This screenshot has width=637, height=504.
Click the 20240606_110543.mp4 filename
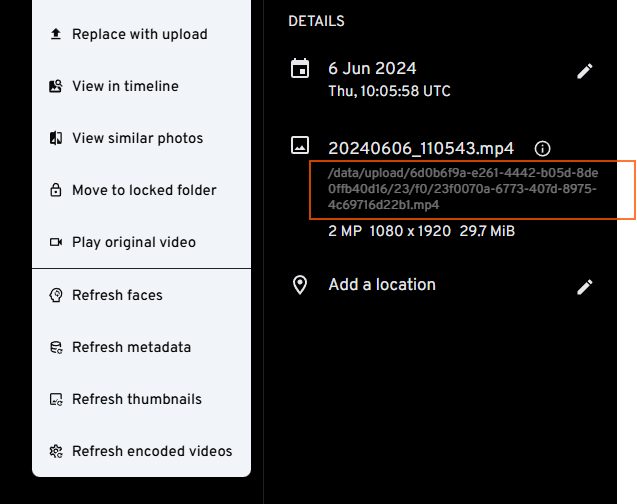[421, 148]
